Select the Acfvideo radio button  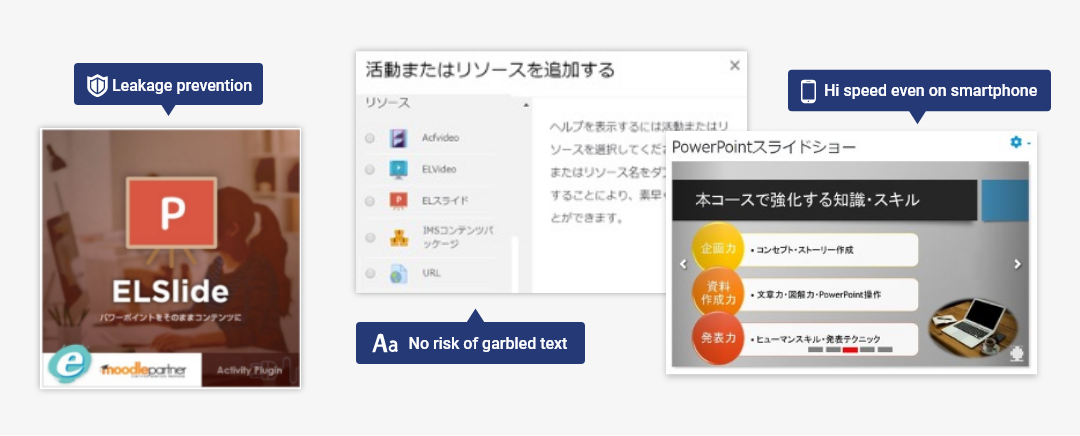(370, 138)
